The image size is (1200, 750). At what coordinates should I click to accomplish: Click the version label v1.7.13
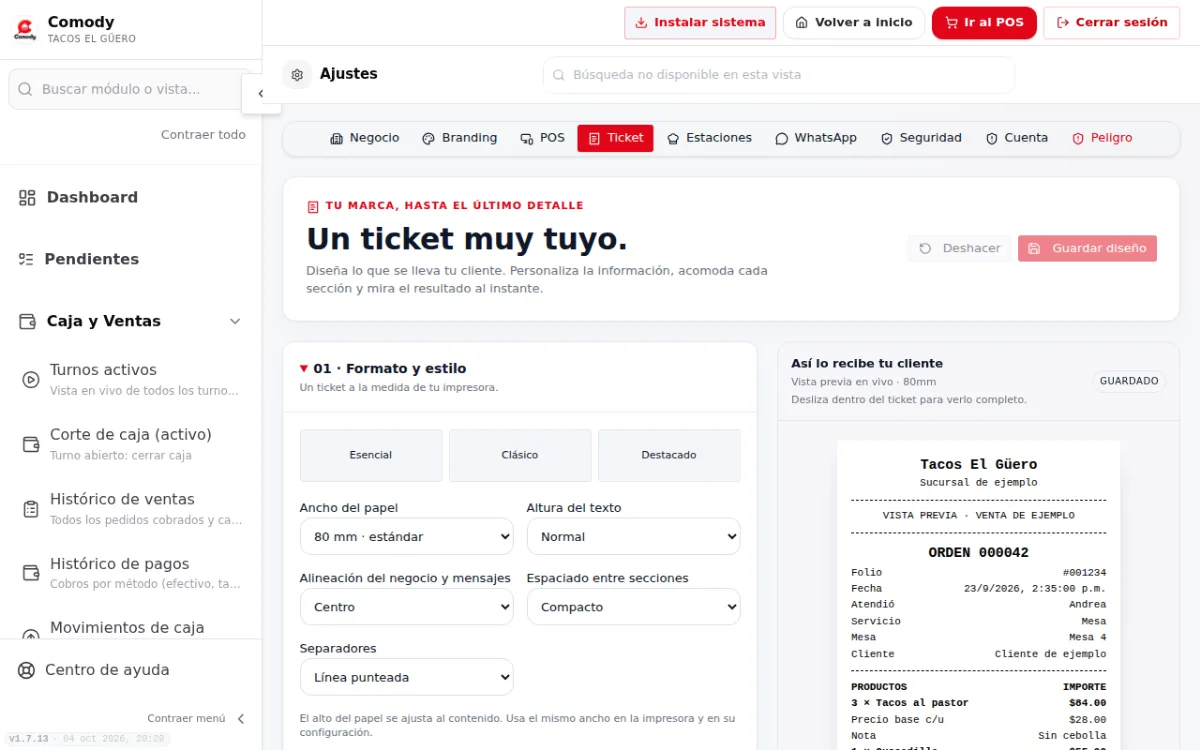(x=29, y=739)
